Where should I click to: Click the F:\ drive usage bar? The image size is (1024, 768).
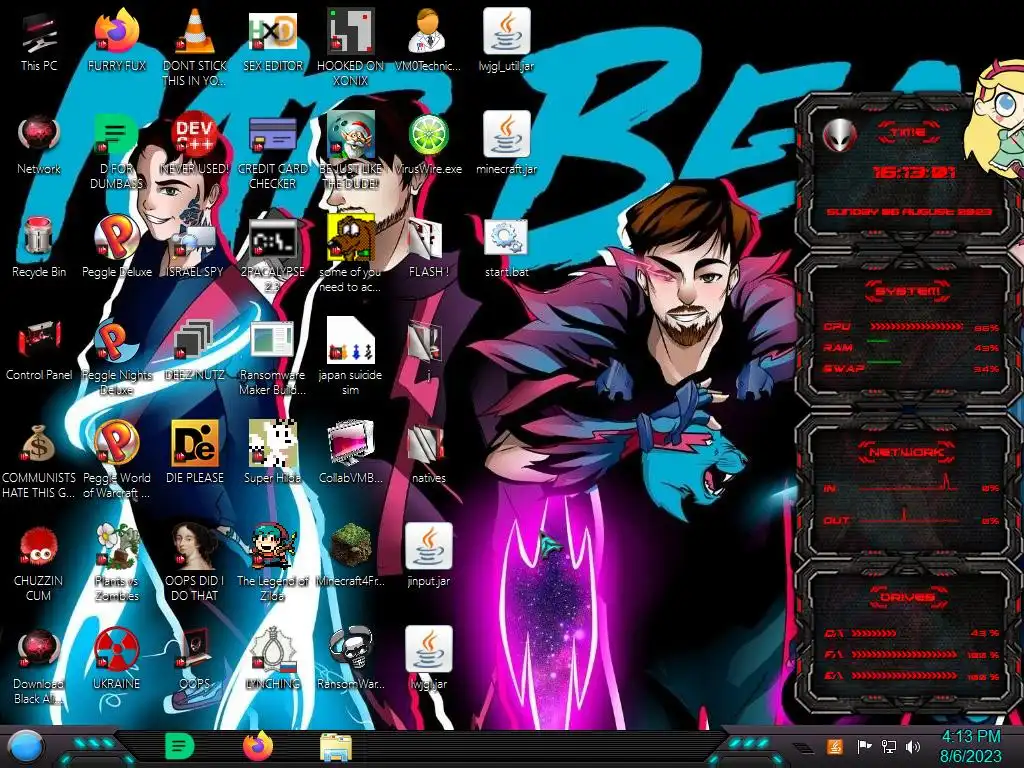(904, 654)
